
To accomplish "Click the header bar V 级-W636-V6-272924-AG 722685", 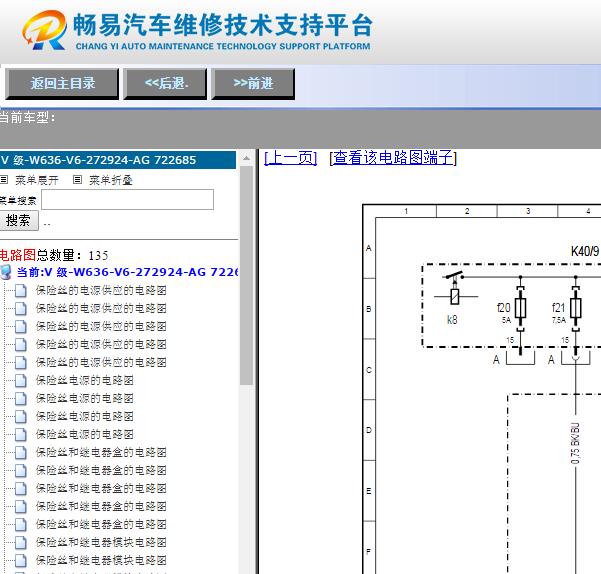I will (118, 160).
